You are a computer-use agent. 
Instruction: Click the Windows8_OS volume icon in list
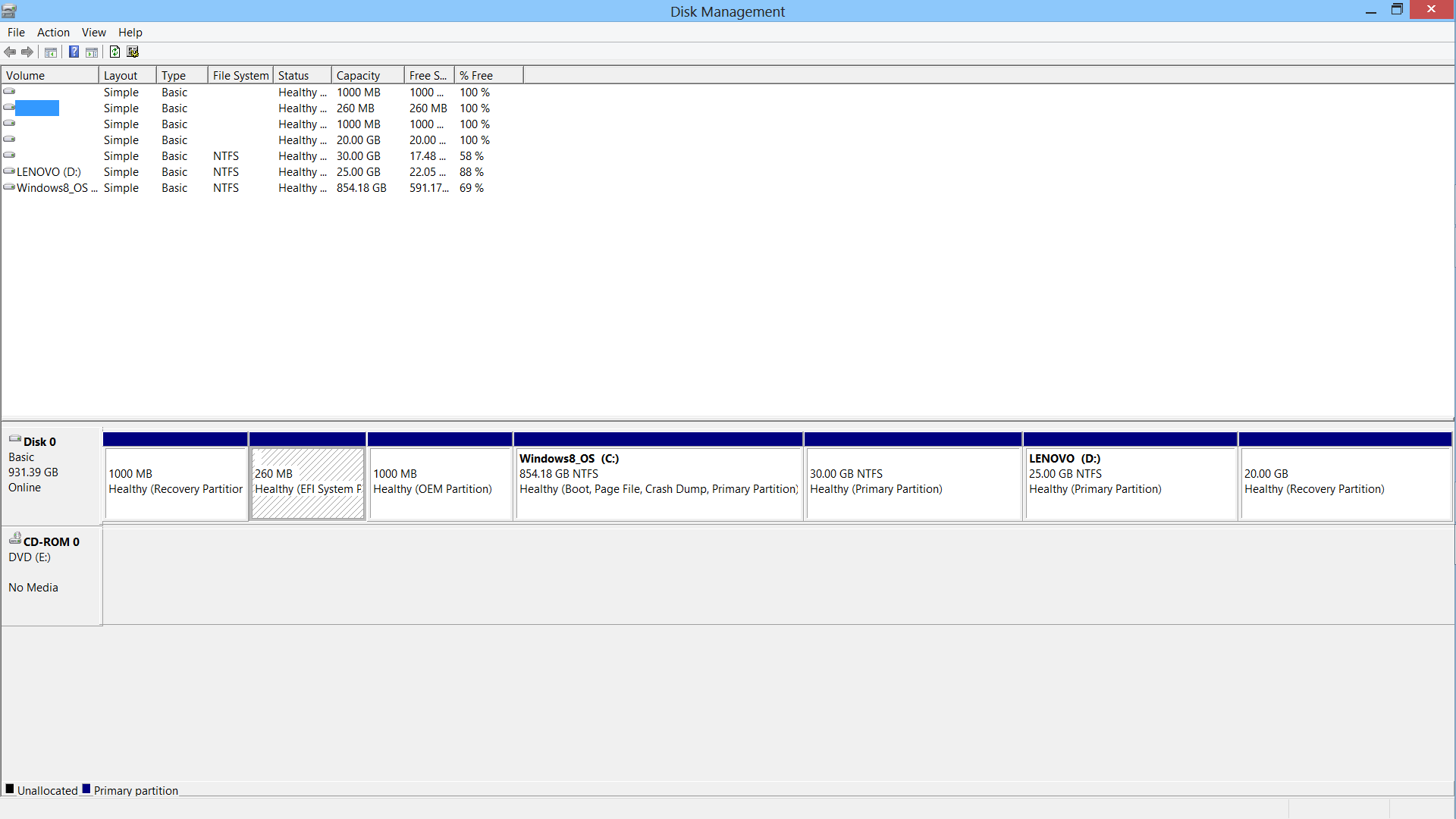(9, 187)
